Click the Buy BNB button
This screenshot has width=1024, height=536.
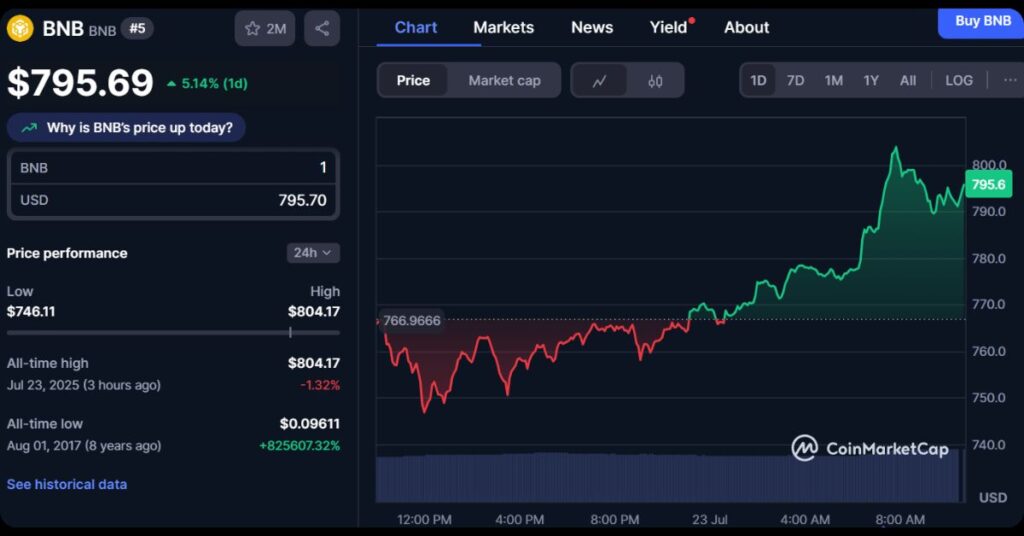[982, 22]
